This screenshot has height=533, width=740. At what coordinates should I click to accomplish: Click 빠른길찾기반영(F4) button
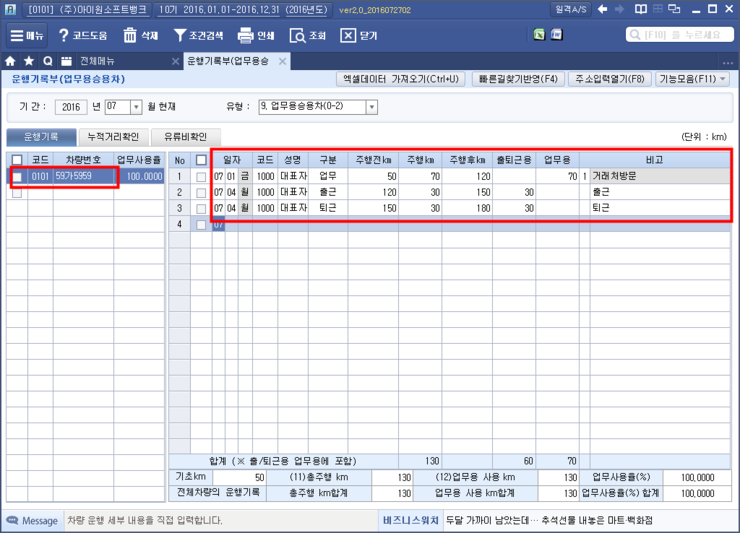tap(516, 79)
